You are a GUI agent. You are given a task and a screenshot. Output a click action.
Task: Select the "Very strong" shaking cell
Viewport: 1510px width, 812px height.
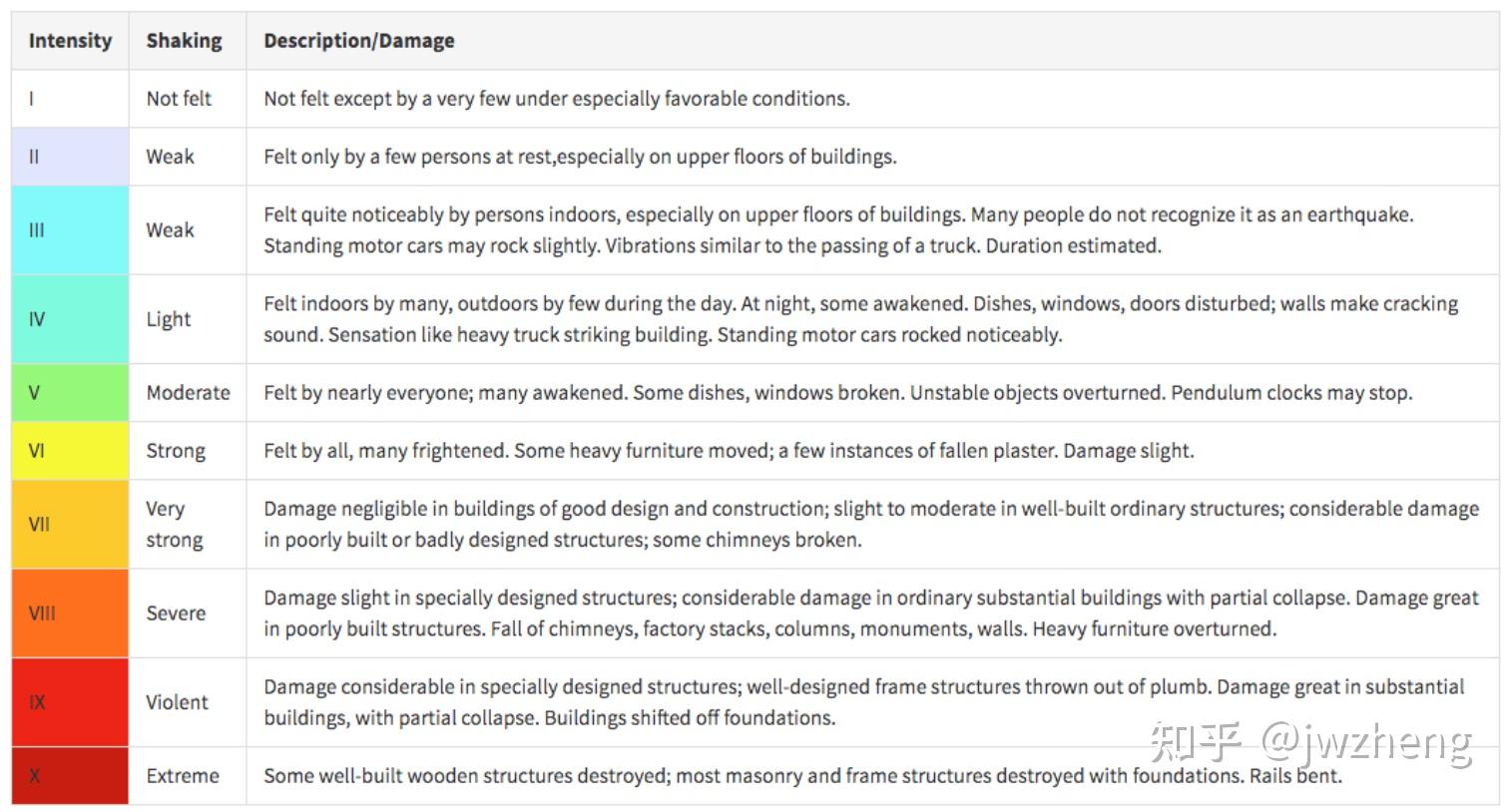[175, 524]
